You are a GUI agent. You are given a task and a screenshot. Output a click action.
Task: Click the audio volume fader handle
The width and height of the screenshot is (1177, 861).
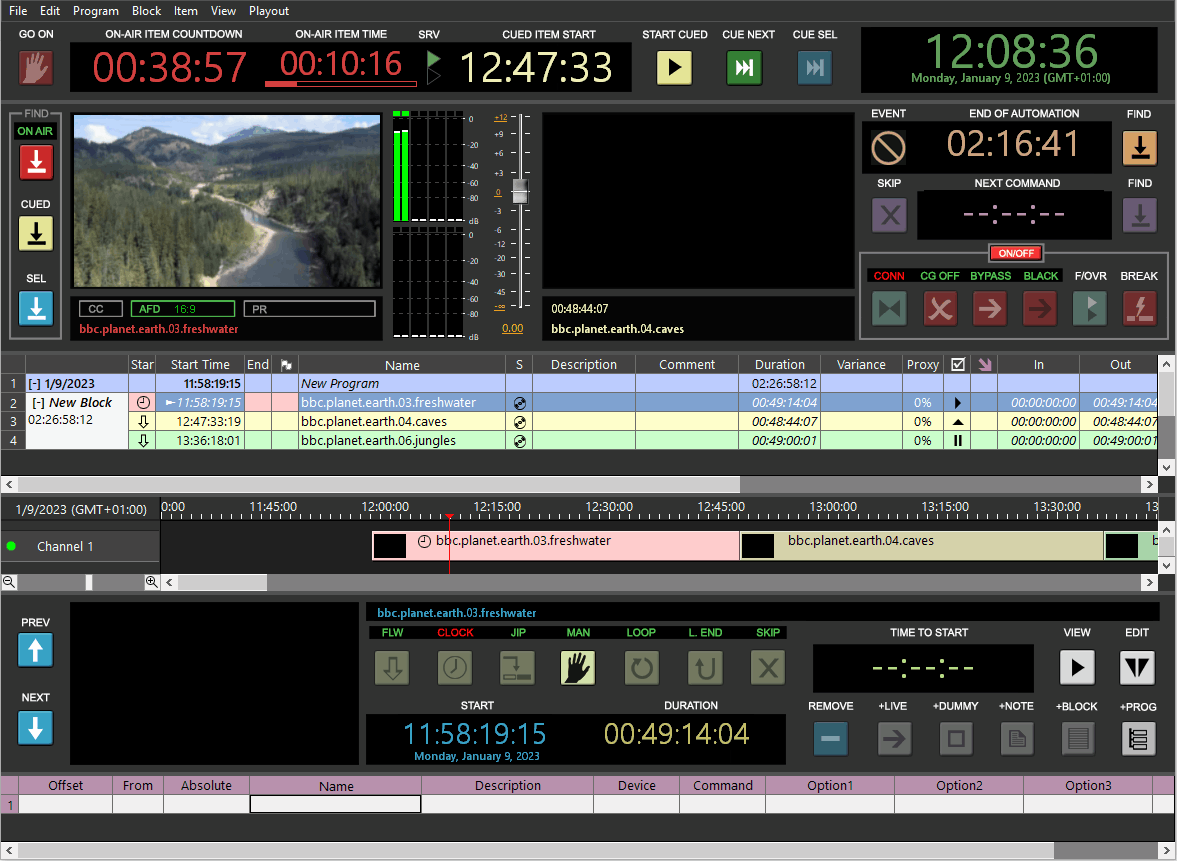(x=519, y=191)
